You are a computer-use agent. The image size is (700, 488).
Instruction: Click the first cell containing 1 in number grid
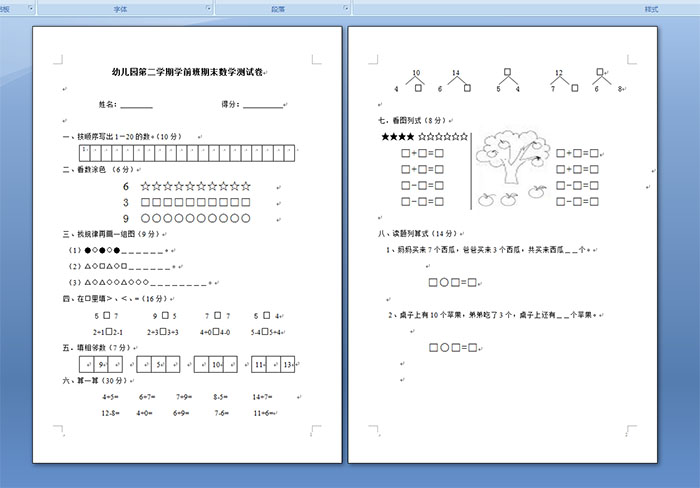[85, 153]
